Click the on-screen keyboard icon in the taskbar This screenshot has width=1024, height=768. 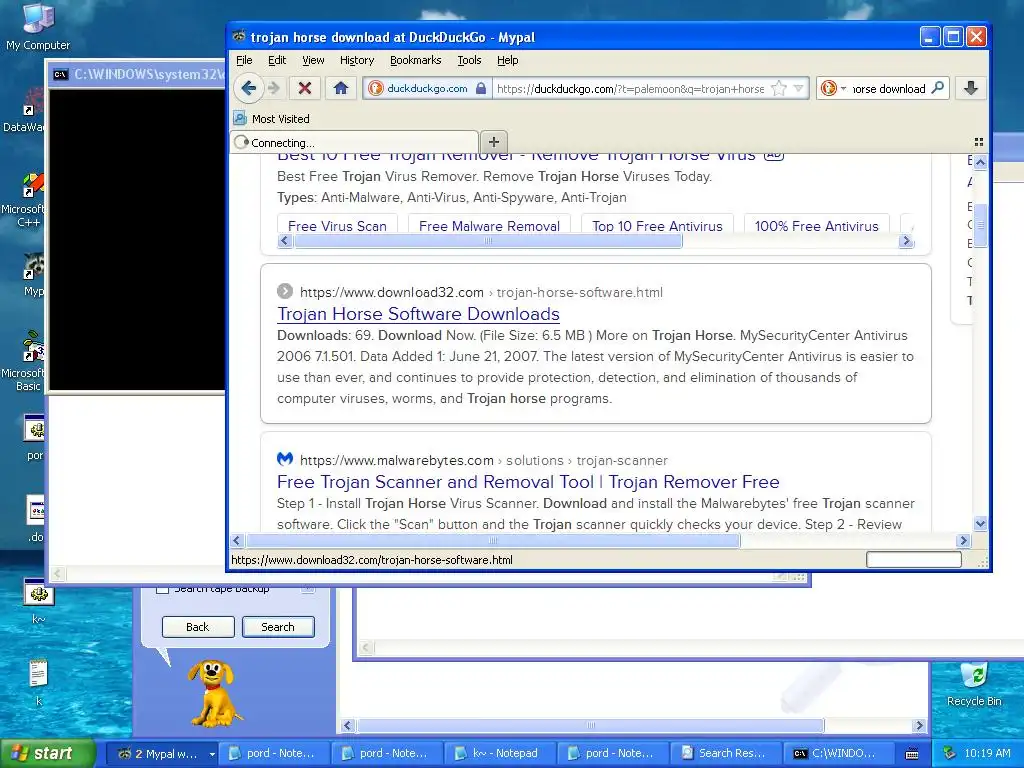click(x=912, y=754)
